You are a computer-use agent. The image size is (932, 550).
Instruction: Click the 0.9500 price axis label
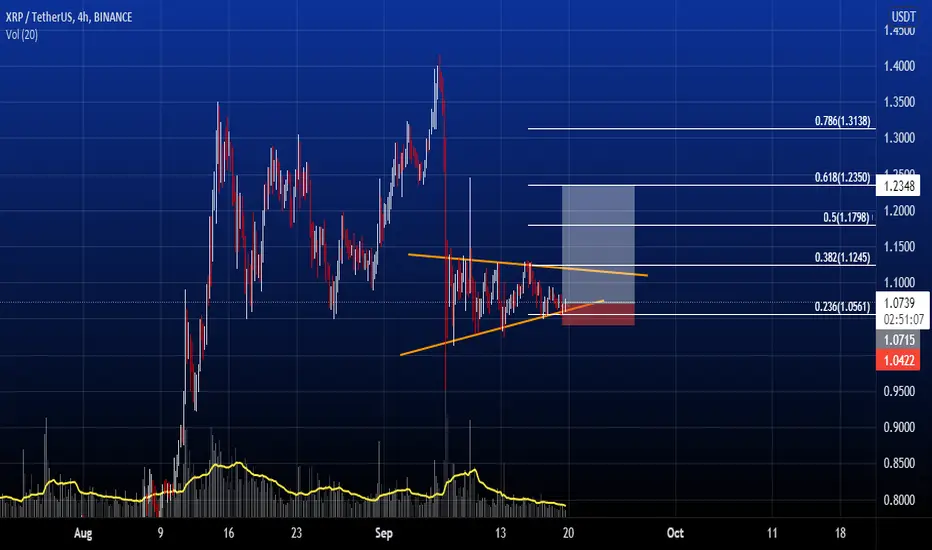tap(899, 391)
